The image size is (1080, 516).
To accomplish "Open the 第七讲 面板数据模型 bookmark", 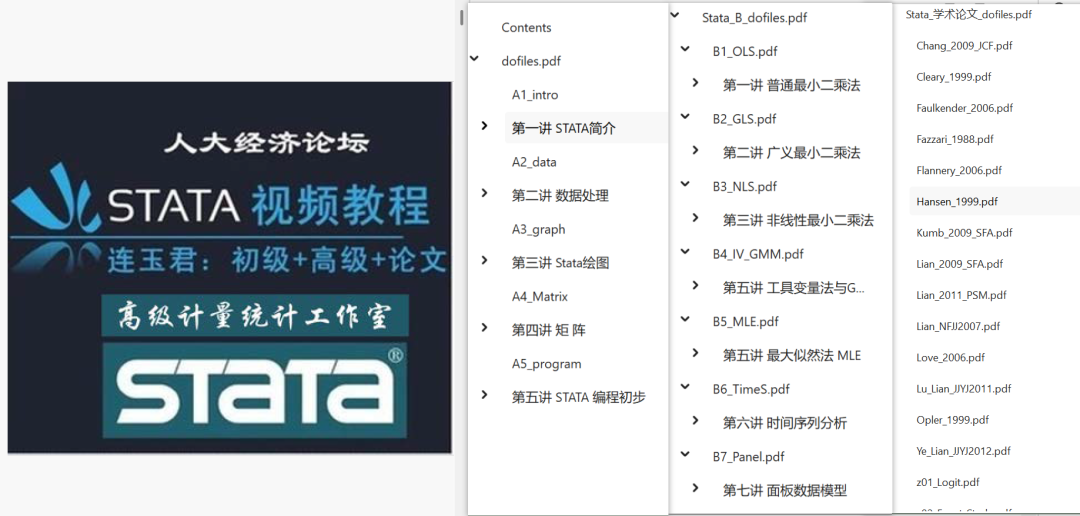I will (784, 490).
